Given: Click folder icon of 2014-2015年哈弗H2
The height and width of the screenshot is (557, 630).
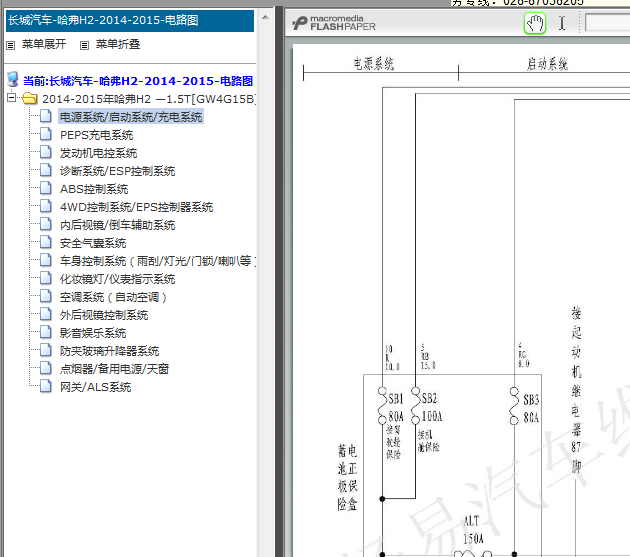Looking at the screenshot, I should coord(30,98).
